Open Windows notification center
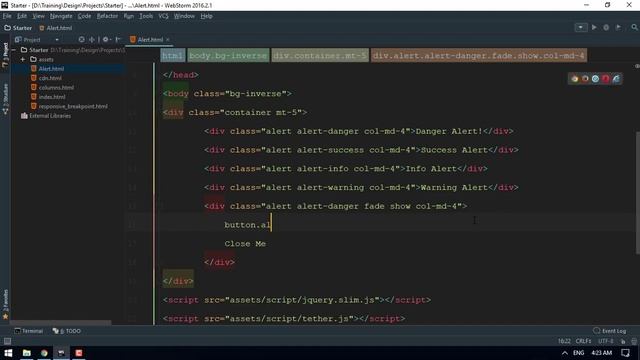640x360 pixels. point(625,353)
